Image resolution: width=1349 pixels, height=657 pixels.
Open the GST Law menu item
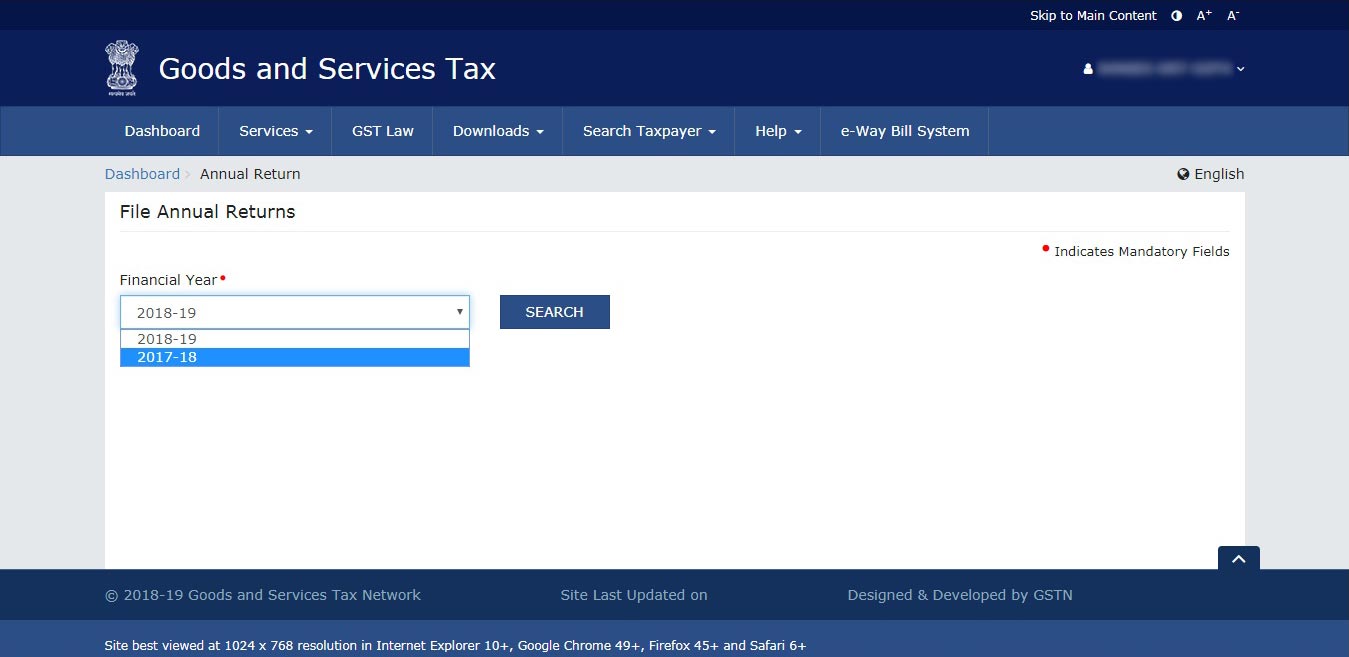(x=382, y=131)
